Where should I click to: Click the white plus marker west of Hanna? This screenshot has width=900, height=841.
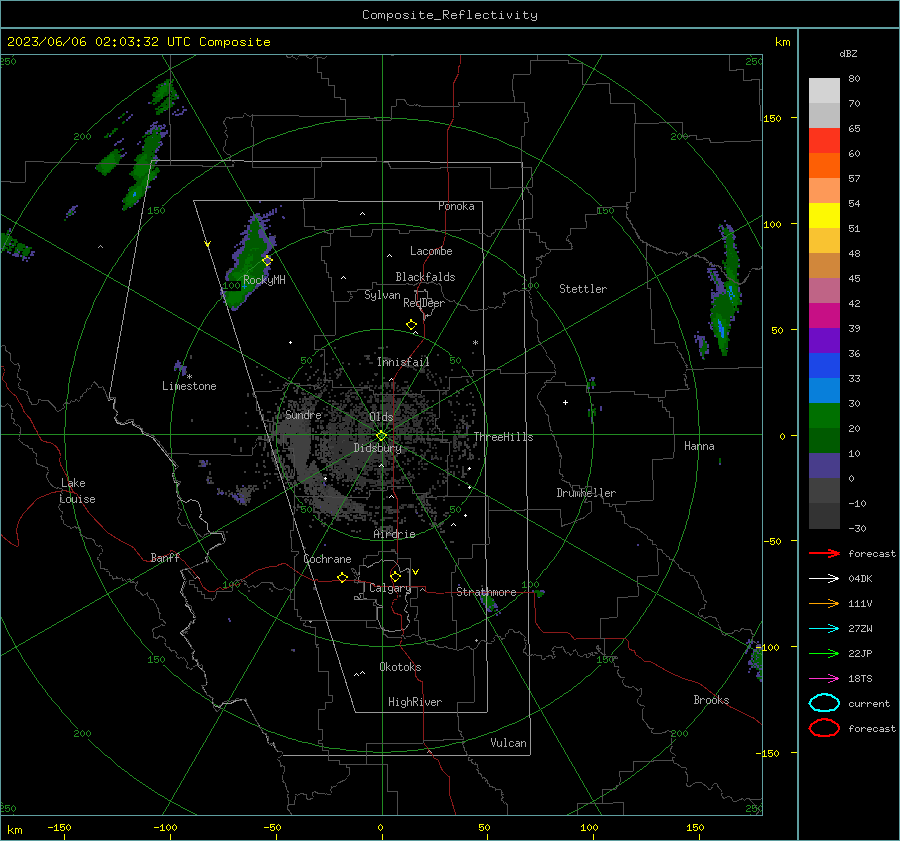click(565, 402)
